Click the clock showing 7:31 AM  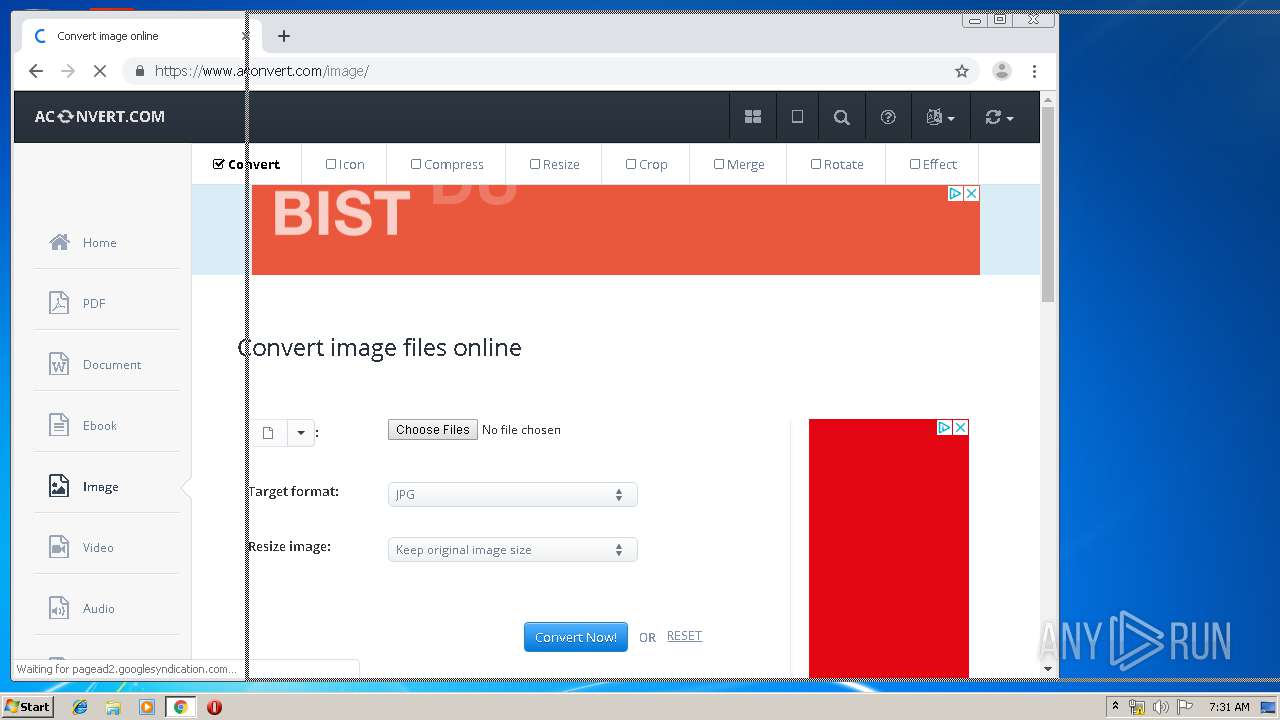pyautogui.click(x=1229, y=707)
